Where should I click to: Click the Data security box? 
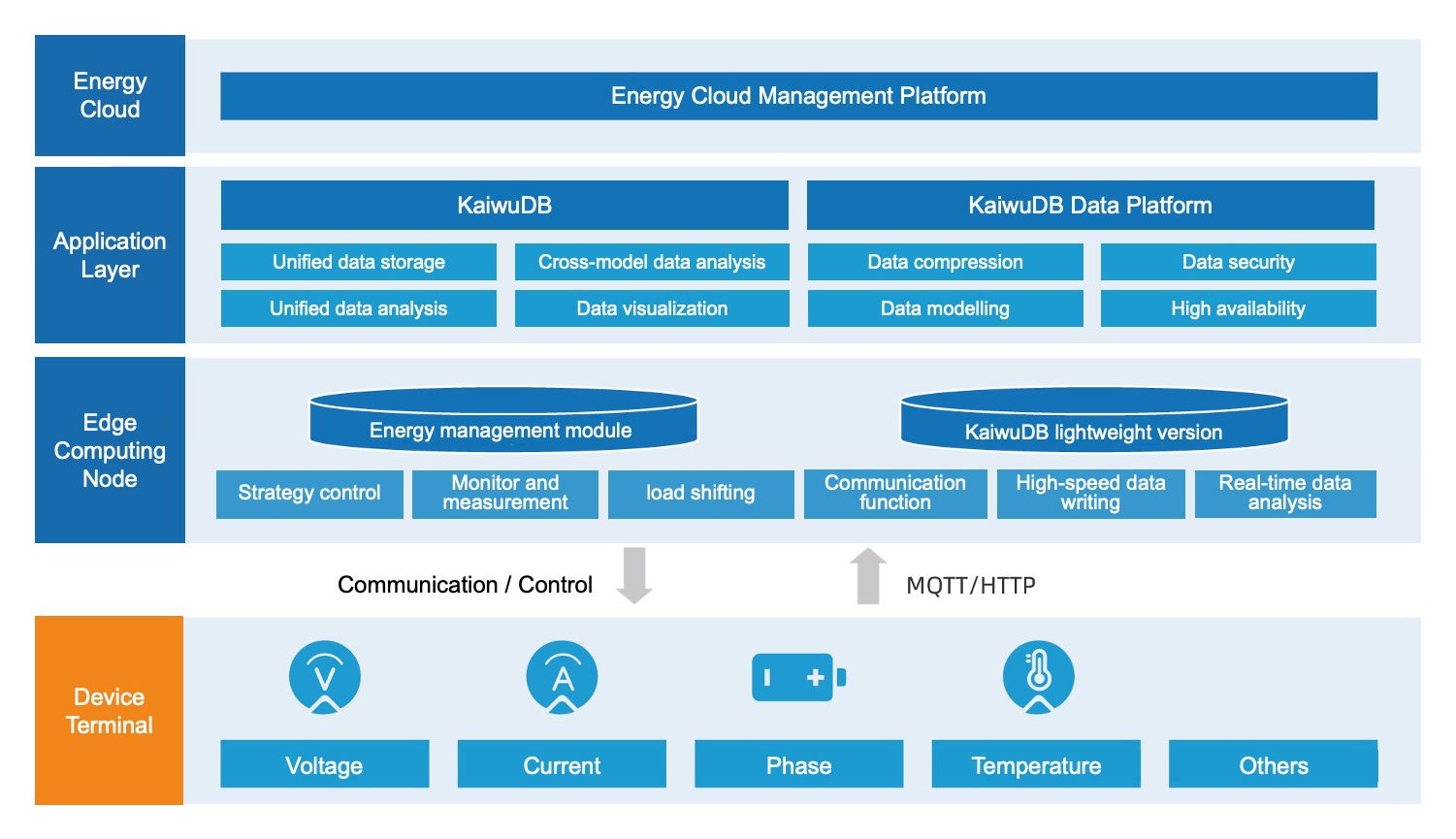point(1238,262)
